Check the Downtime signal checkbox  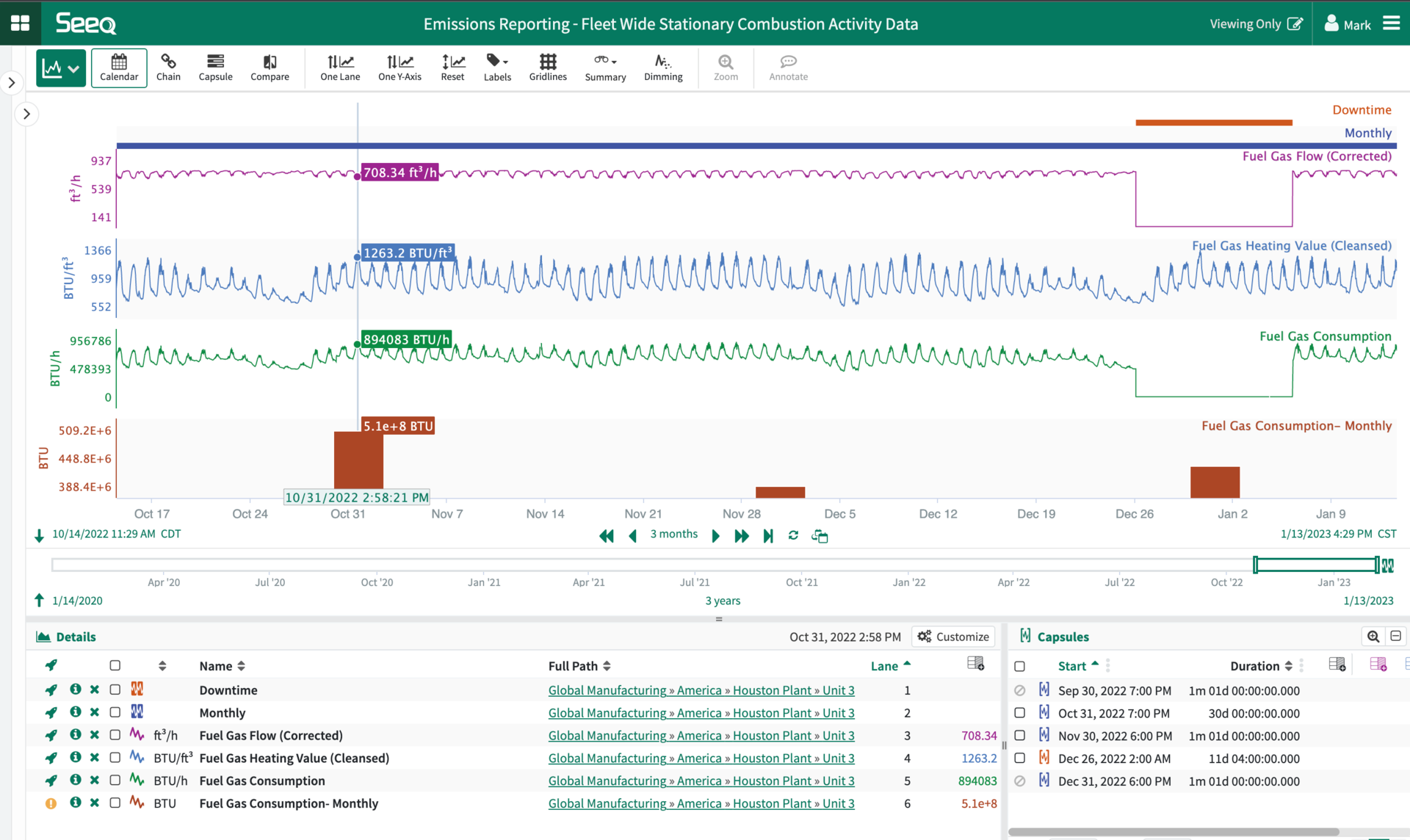tap(115, 689)
